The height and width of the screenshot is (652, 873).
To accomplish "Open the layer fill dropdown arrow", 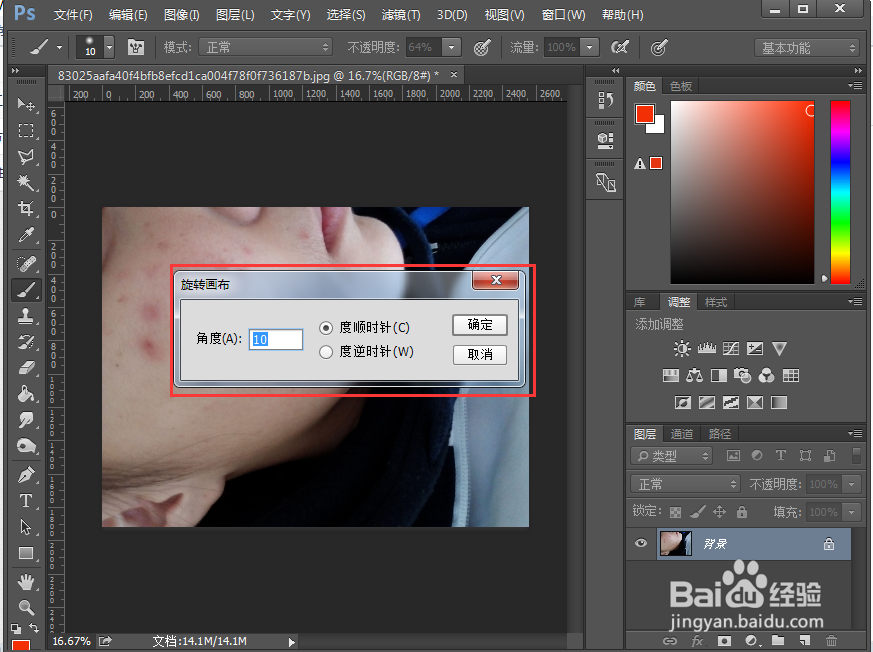I will coord(852,512).
